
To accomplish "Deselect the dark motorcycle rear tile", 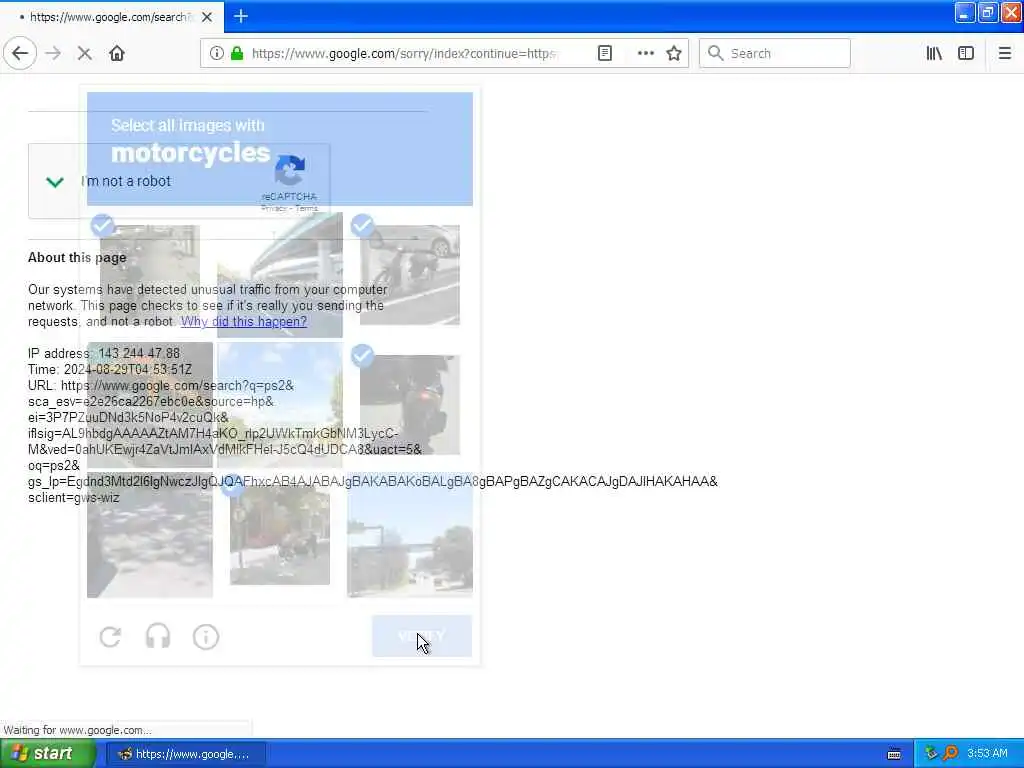I will [409, 405].
